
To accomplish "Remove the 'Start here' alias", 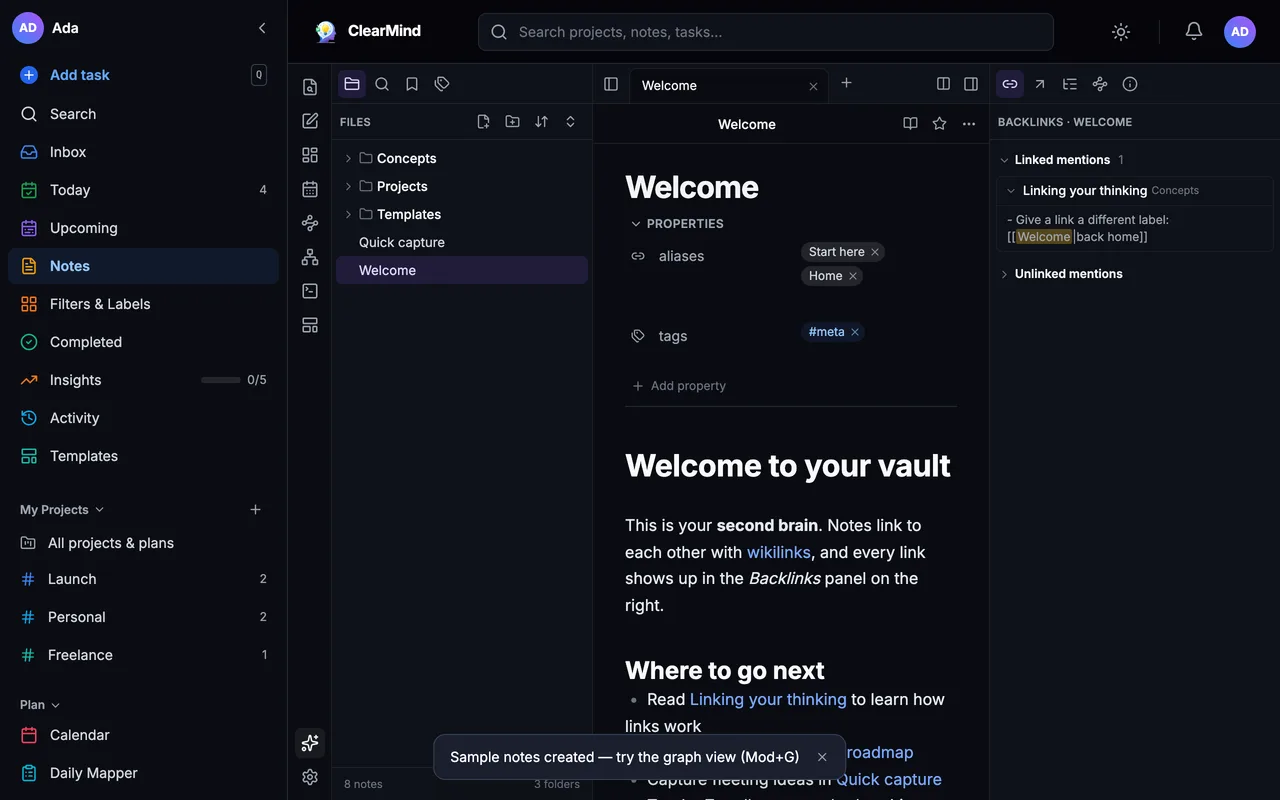I will pos(875,252).
